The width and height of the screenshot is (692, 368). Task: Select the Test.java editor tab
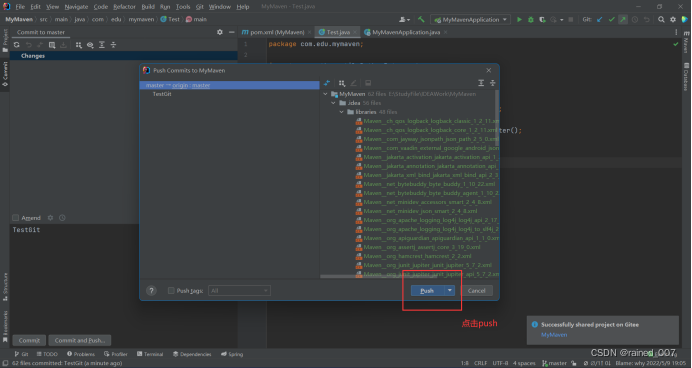338,32
